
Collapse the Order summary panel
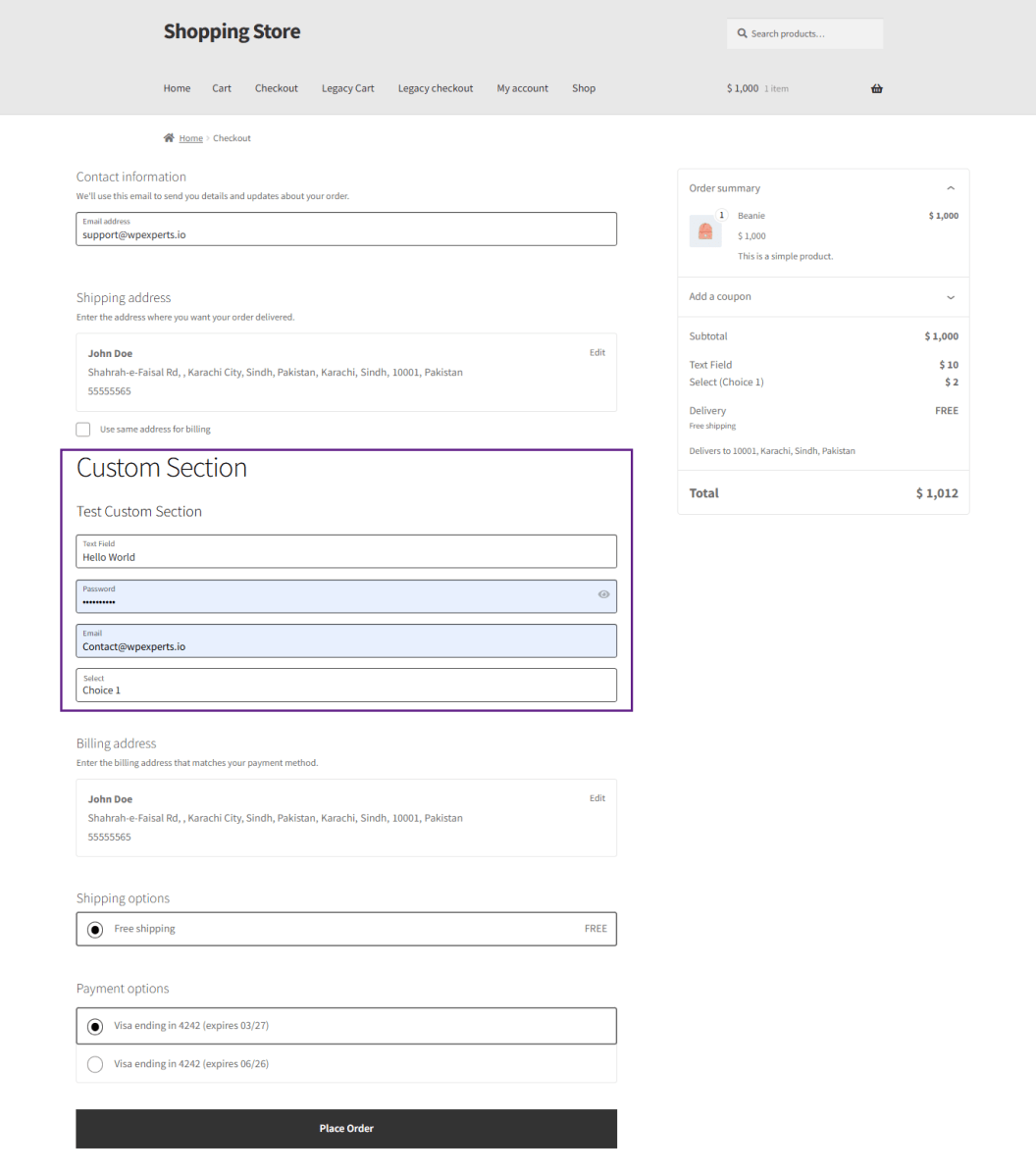tap(950, 188)
